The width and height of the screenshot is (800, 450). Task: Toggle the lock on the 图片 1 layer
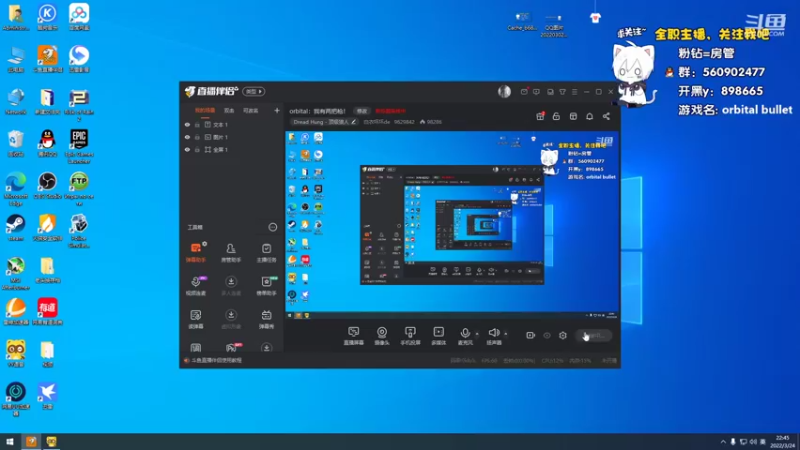click(197, 137)
